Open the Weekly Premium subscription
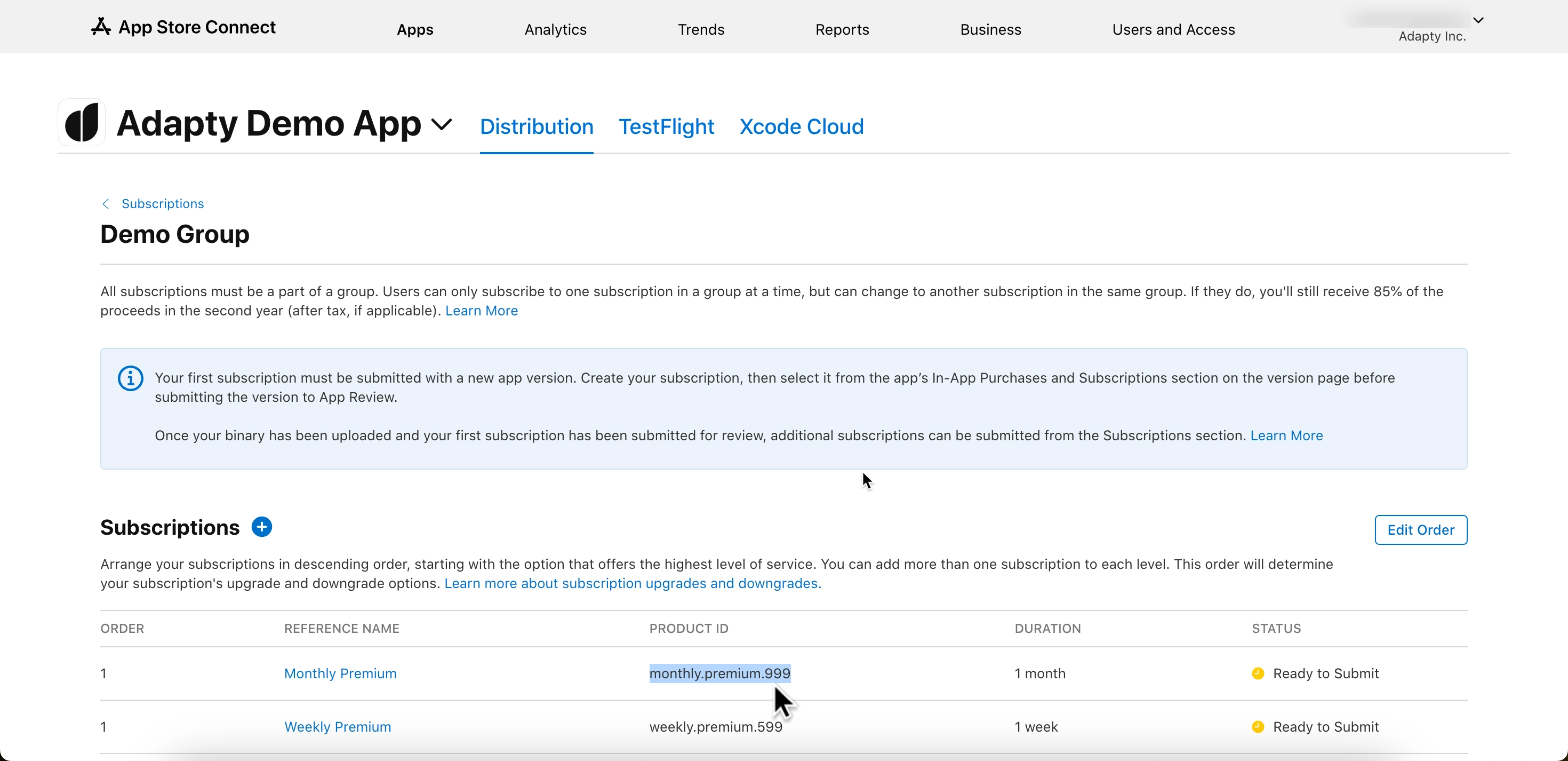 coord(337,726)
